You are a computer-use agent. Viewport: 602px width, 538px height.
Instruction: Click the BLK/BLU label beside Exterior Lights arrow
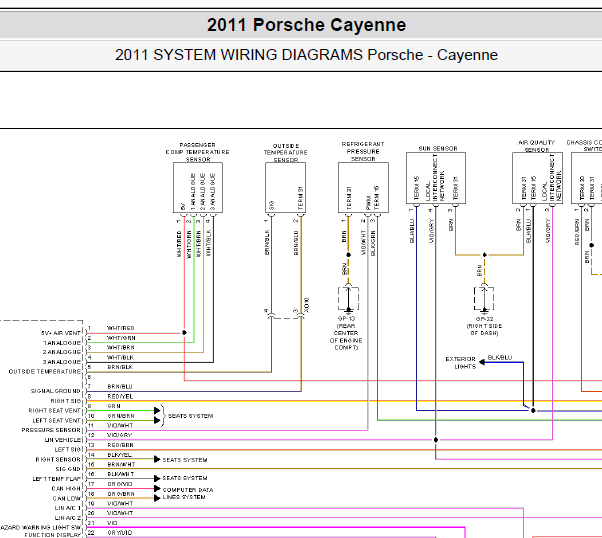click(x=499, y=358)
